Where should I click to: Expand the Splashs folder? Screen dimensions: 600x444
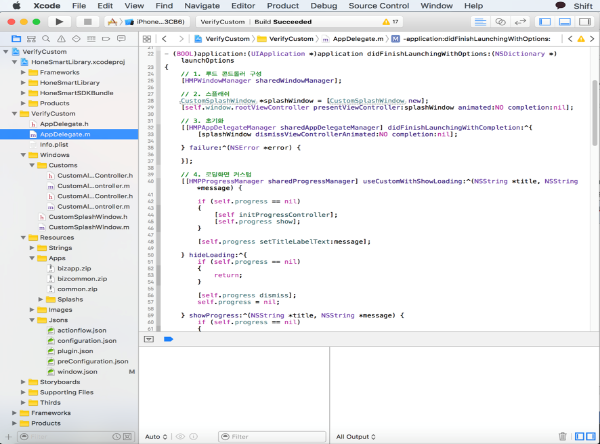[x=41, y=300]
